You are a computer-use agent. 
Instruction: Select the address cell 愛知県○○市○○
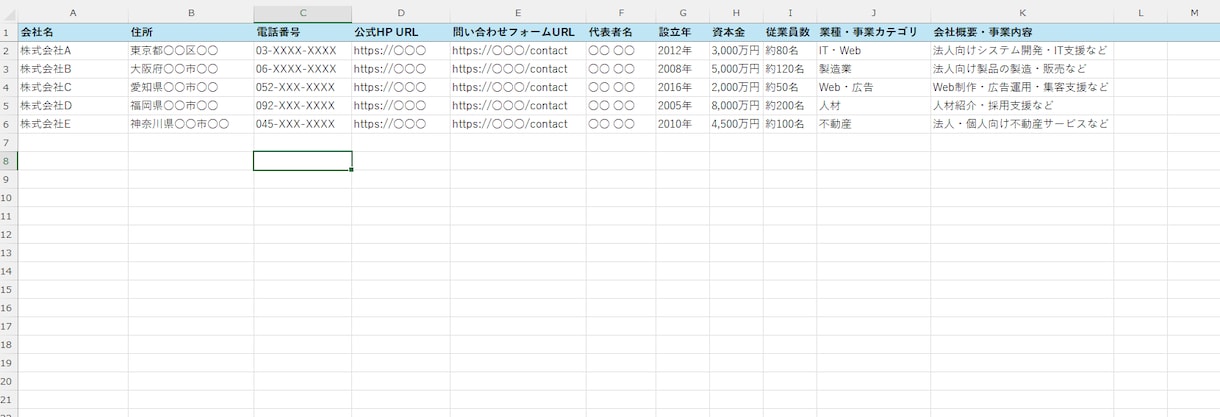[x=191, y=87]
